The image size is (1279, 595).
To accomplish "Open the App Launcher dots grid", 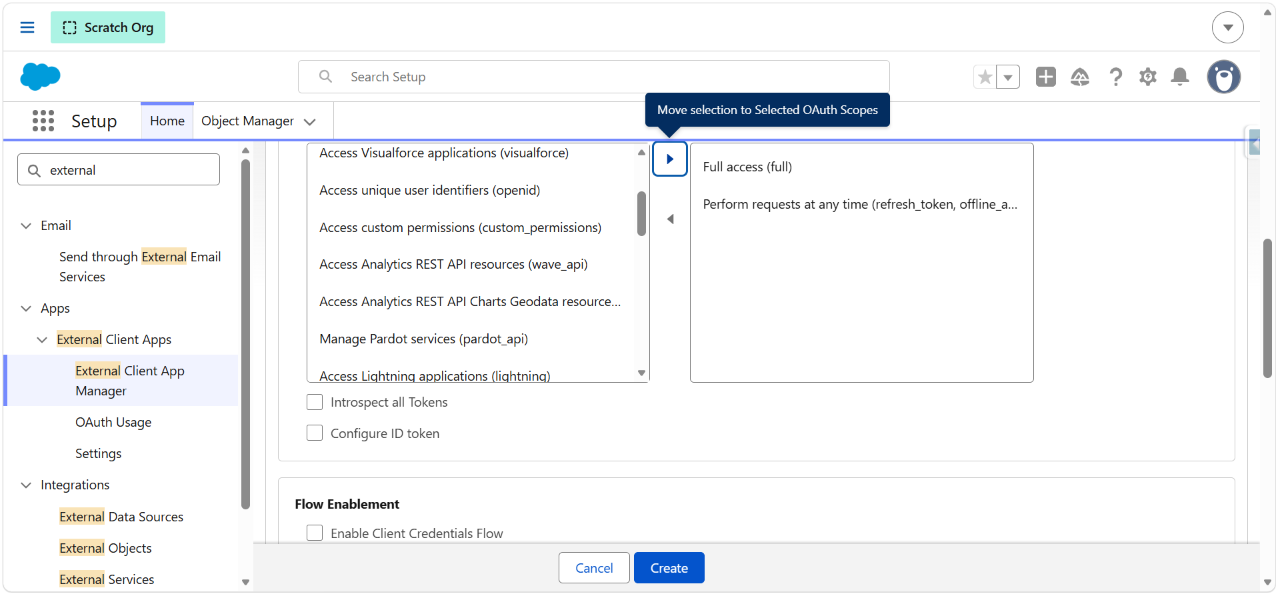I will (x=43, y=121).
